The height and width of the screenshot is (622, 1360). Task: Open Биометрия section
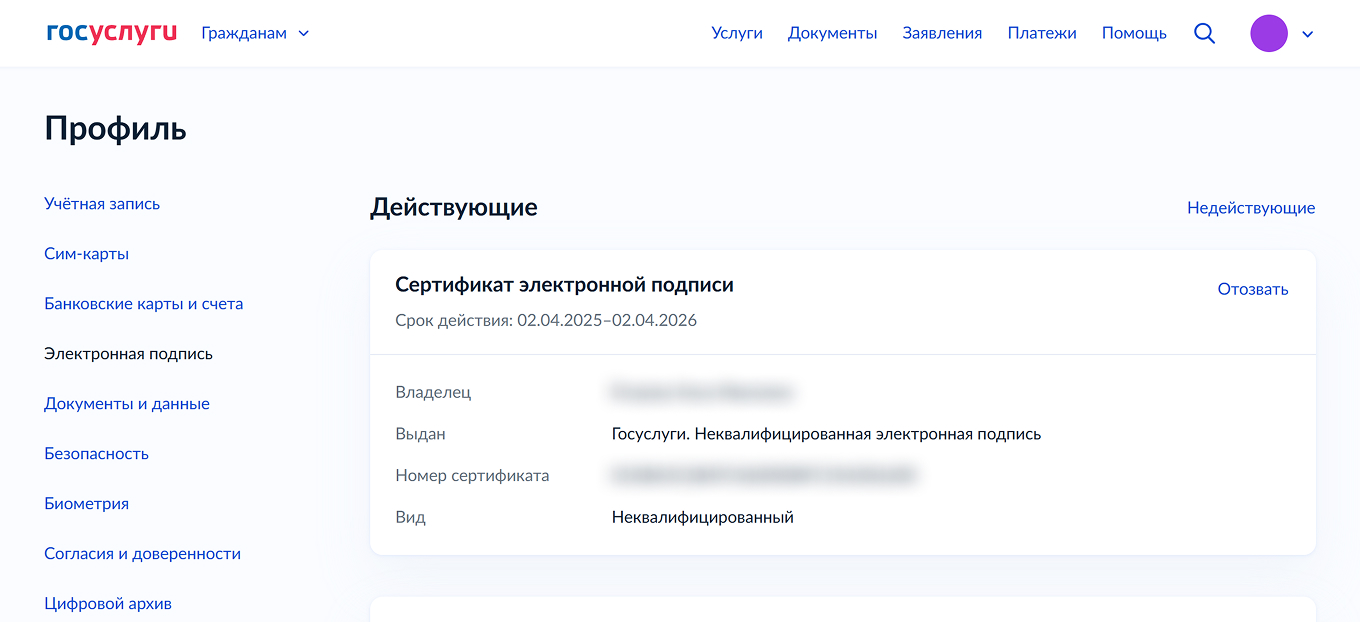click(87, 503)
